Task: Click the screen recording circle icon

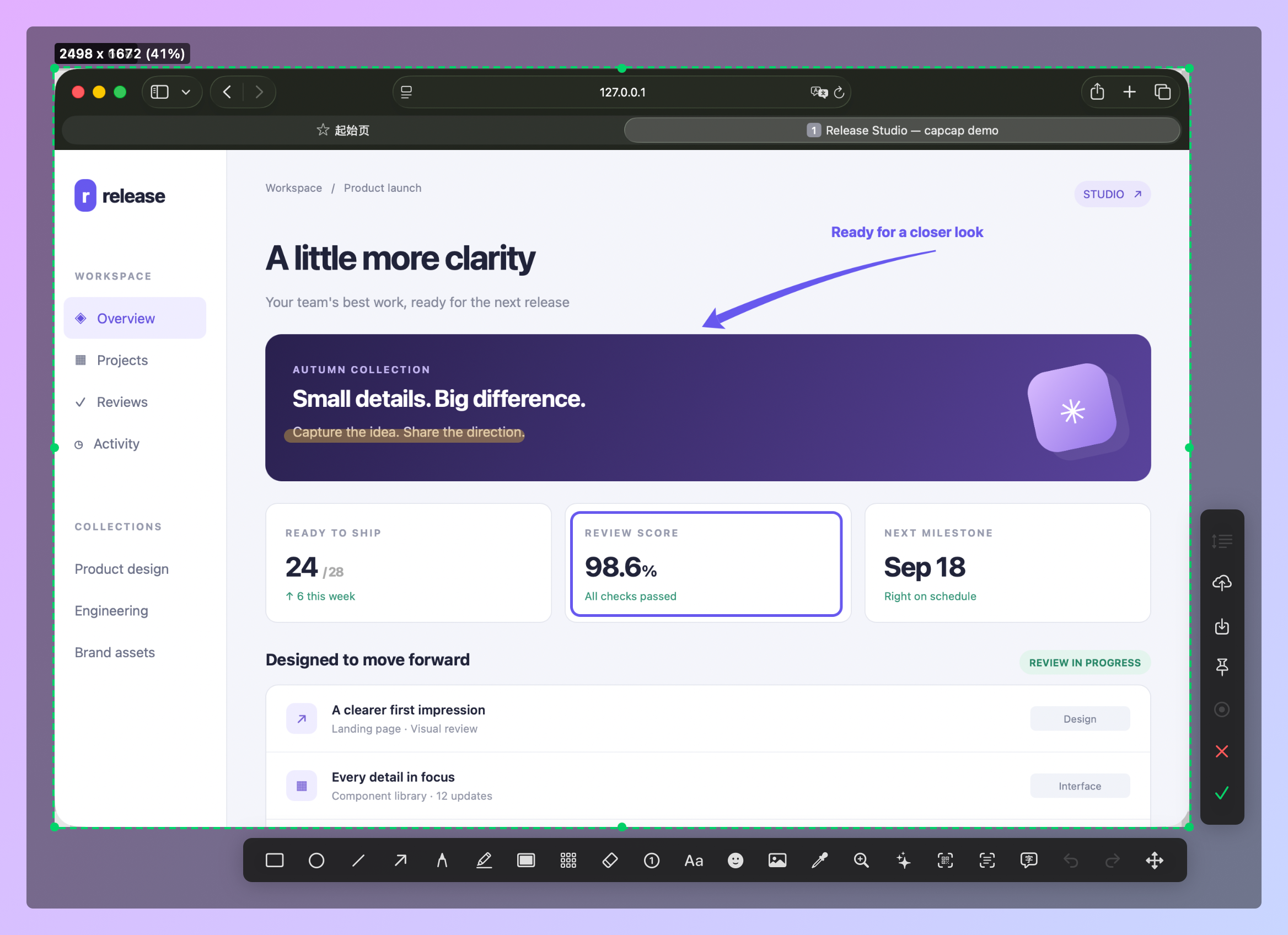Action: 1221,709
